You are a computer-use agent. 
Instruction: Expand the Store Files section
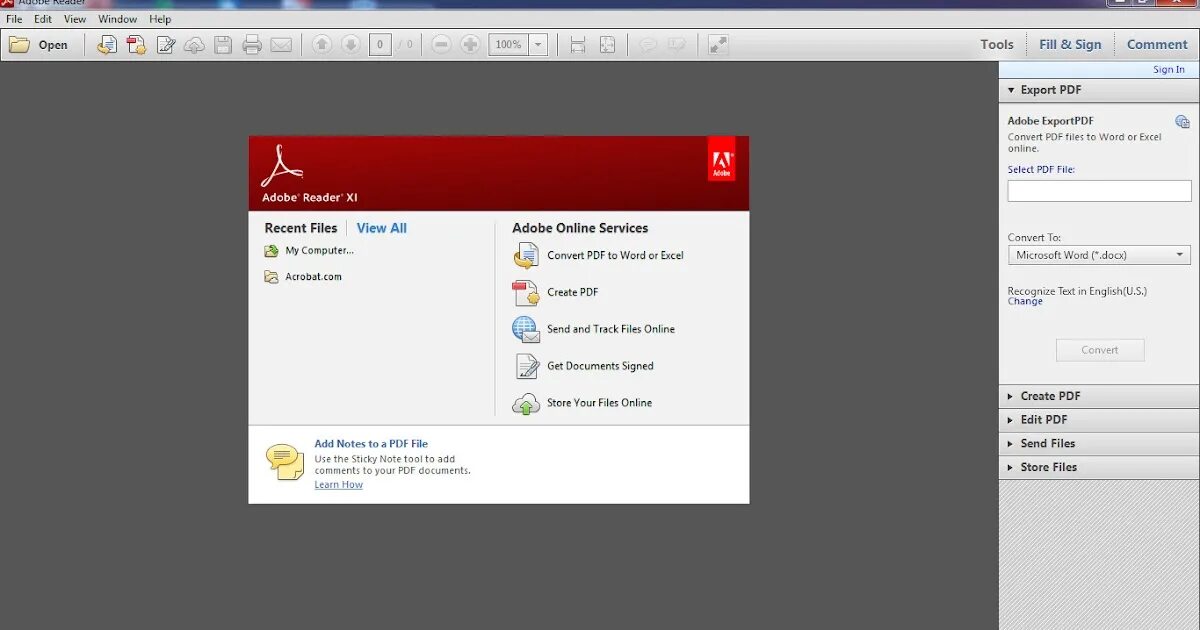pos(1099,468)
